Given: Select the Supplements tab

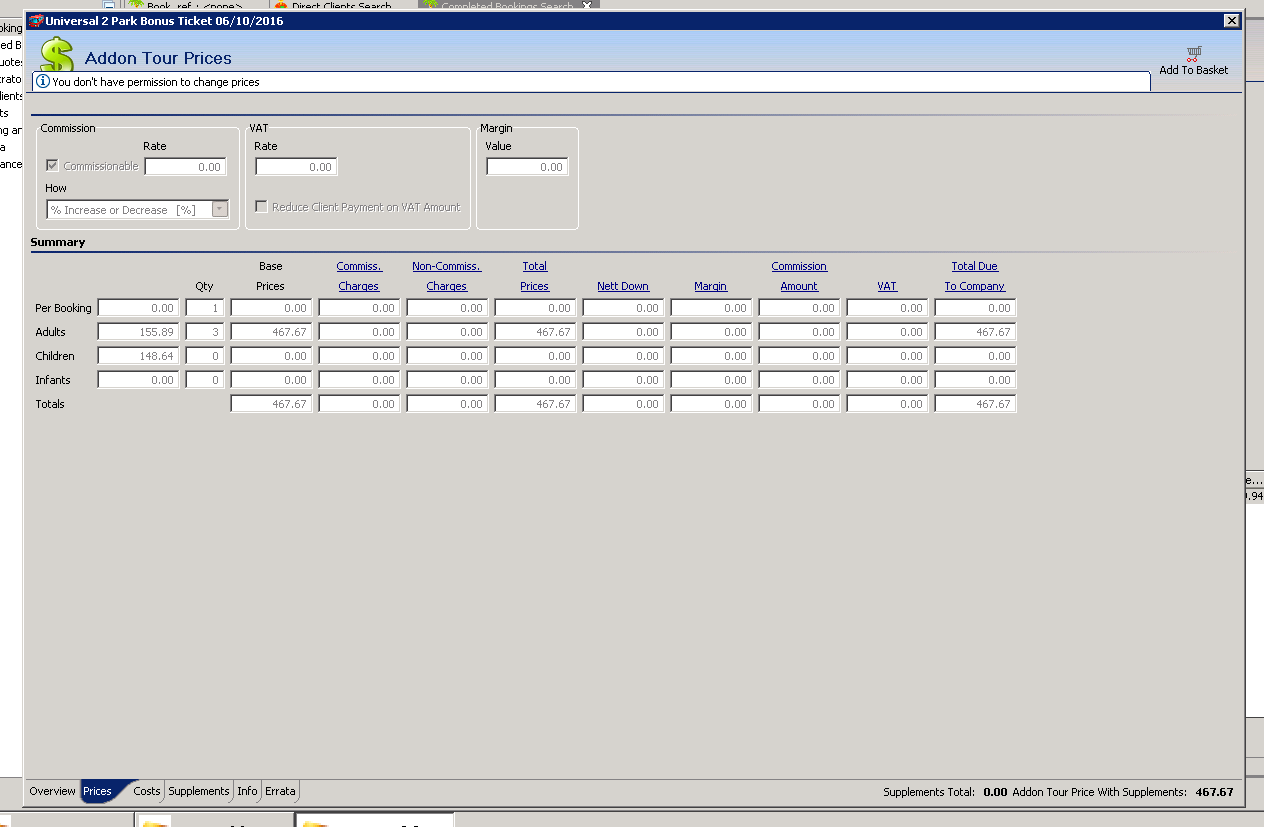Looking at the screenshot, I should click(199, 791).
